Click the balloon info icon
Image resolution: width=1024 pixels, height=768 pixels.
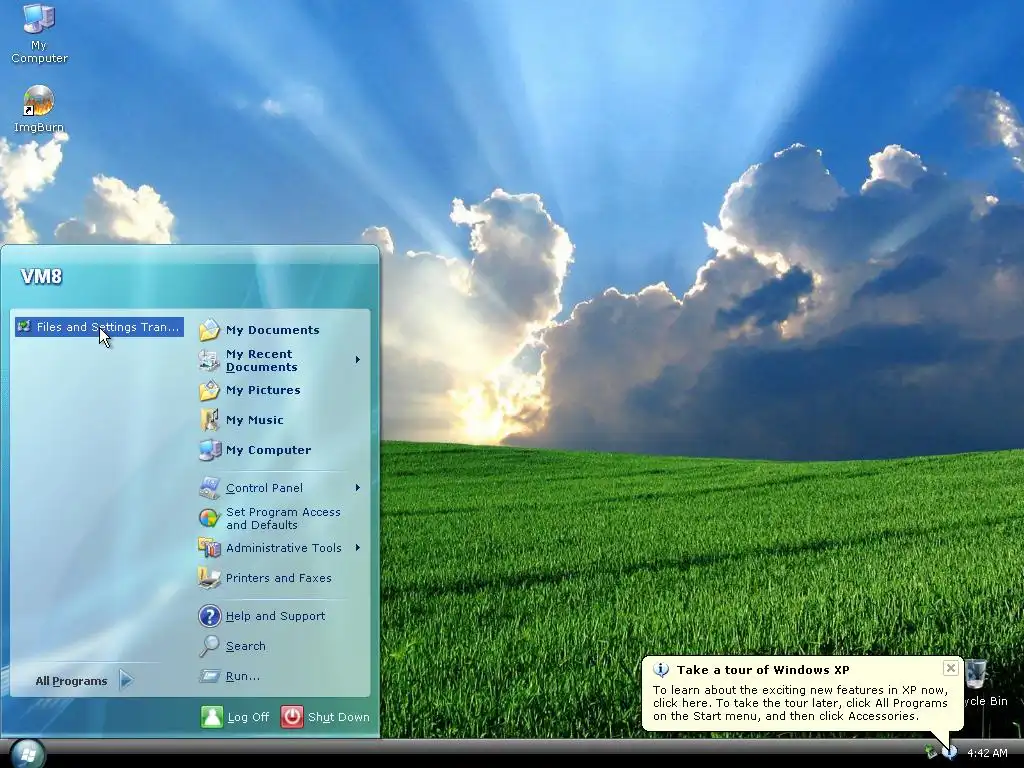(x=661, y=669)
